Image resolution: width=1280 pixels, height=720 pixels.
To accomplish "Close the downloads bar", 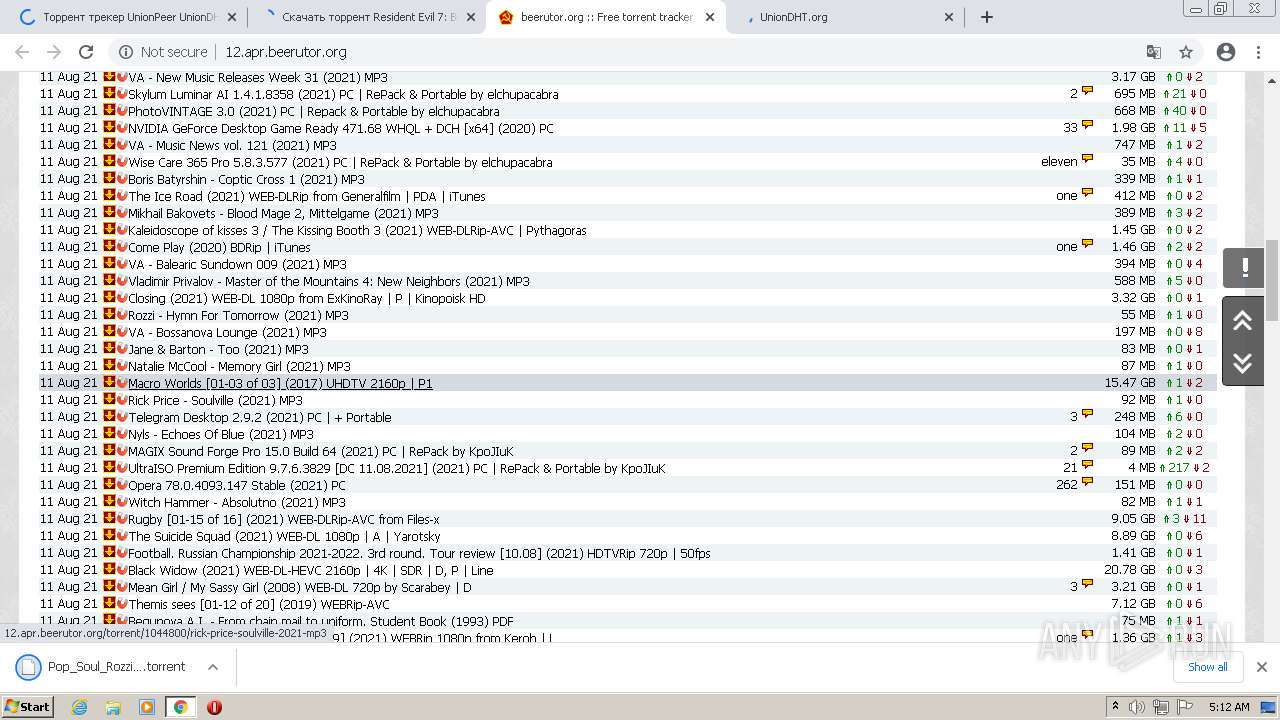I will click(x=1261, y=667).
